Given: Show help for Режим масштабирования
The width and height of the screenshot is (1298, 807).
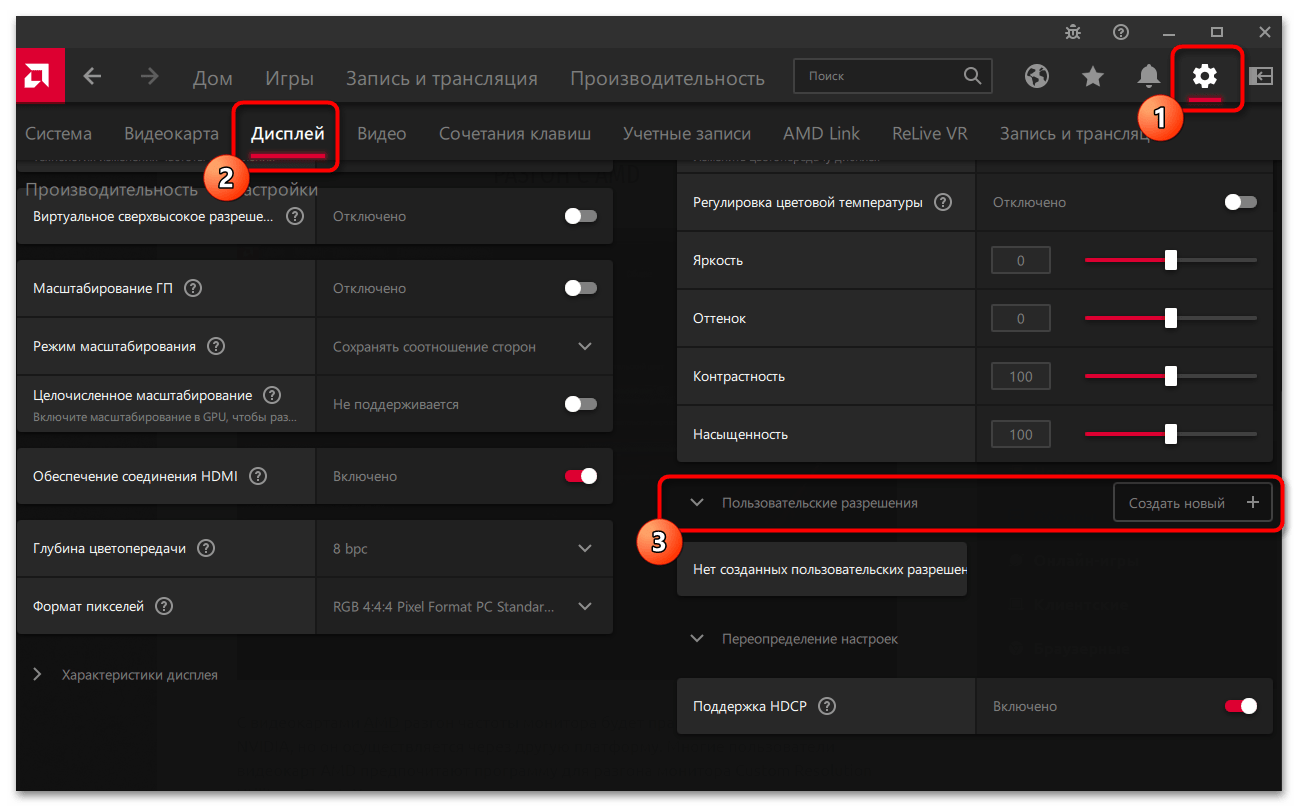Looking at the screenshot, I should pyautogui.click(x=215, y=346).
